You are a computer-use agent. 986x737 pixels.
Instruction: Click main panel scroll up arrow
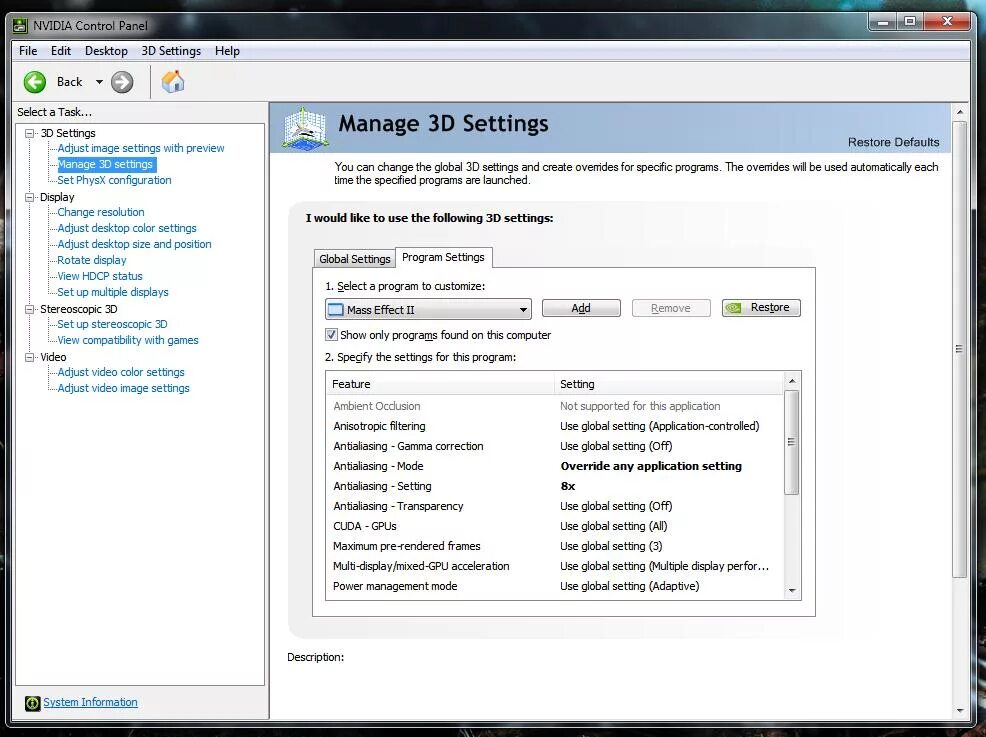point(960,112)
